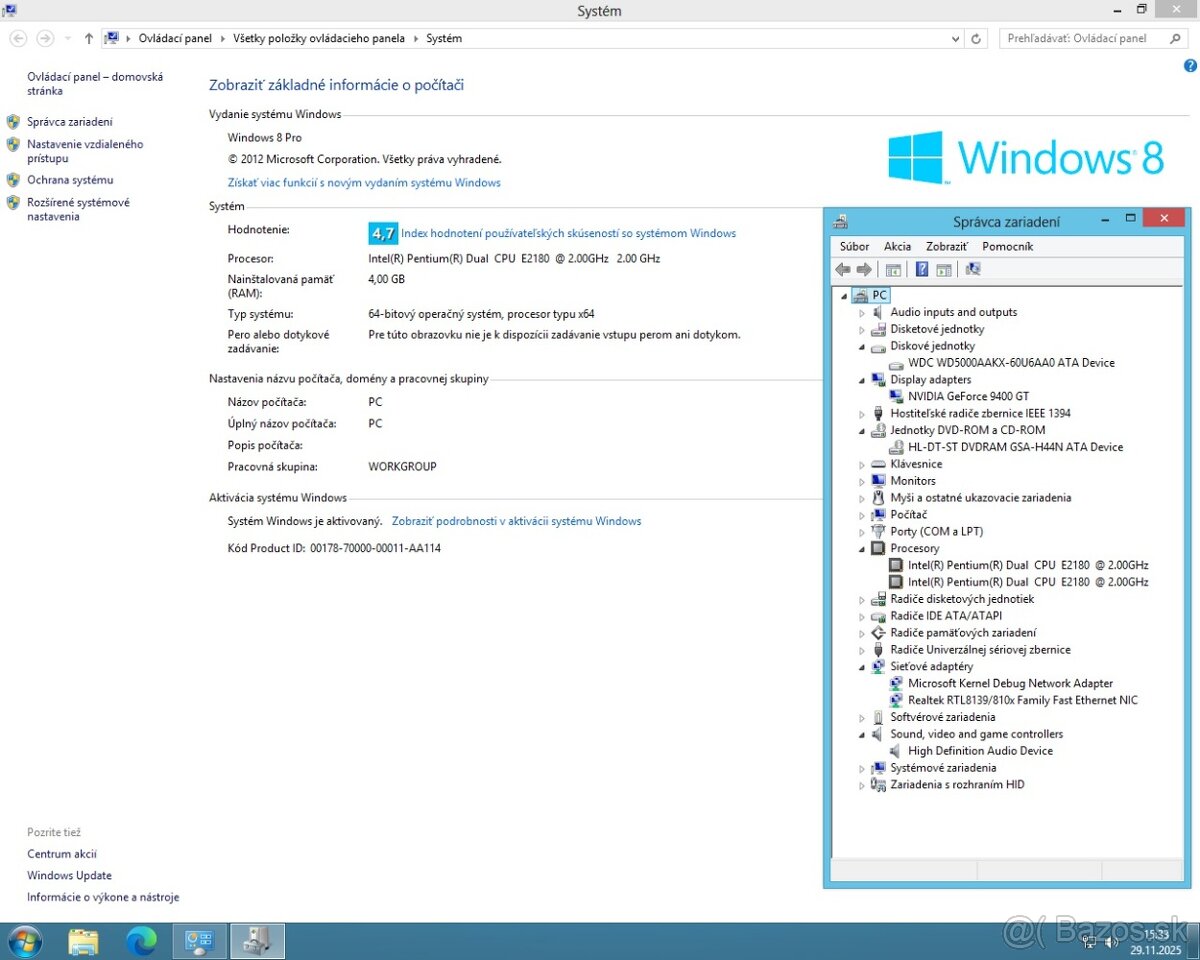Open the Akcia menu

point(897,246)
